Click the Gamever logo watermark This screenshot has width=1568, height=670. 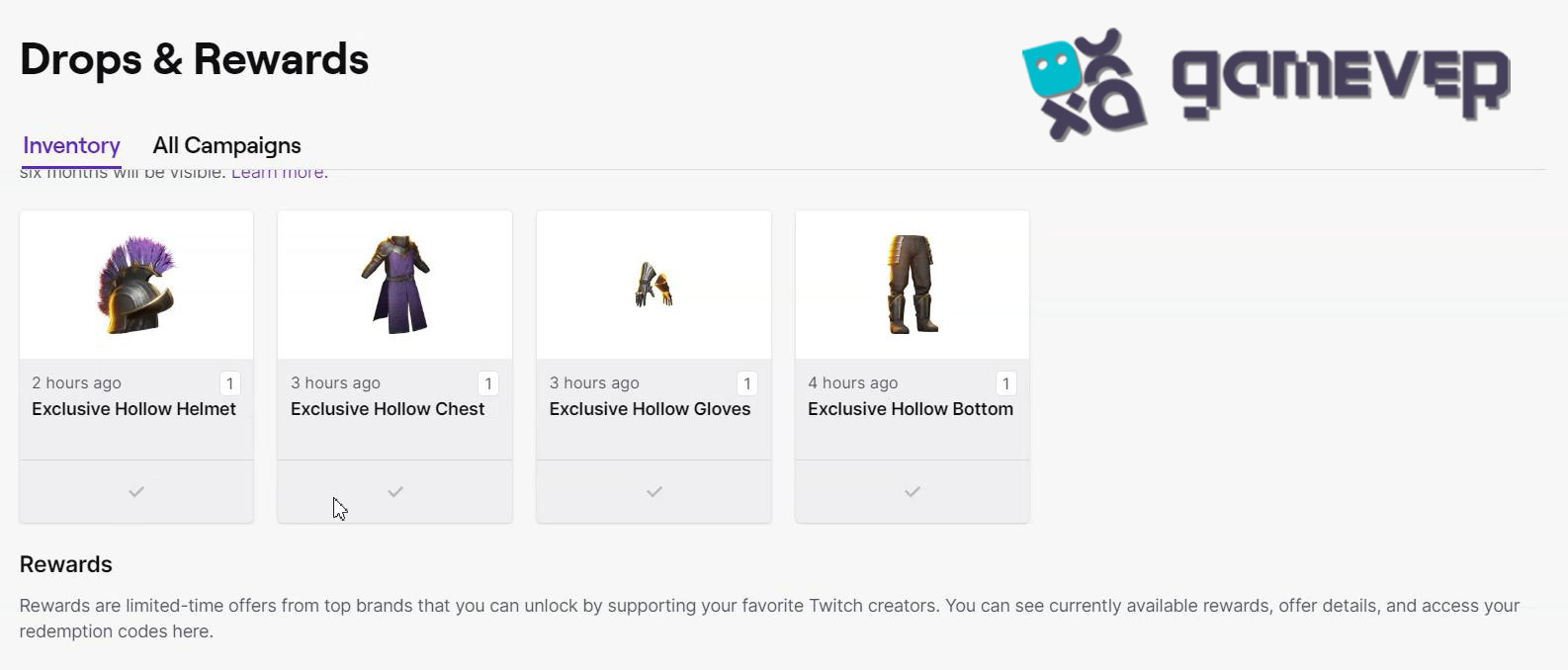point(1265,84)
